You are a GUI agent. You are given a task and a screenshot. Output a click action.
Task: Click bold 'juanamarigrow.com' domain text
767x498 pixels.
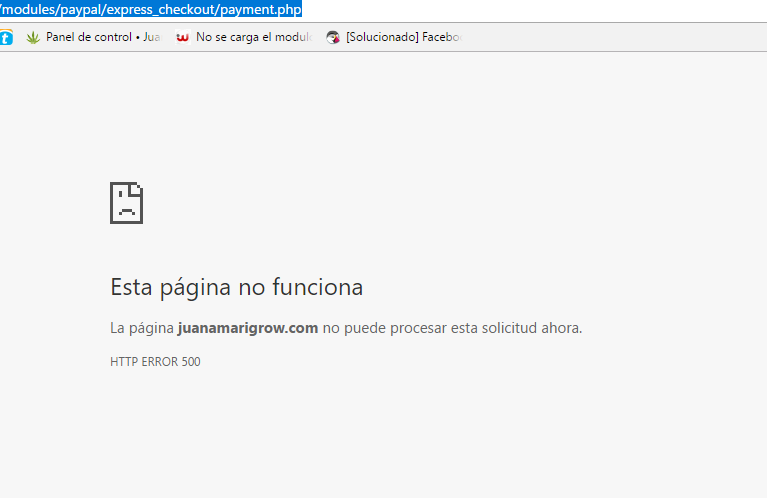pyautogui.click(x=248, y=328)
